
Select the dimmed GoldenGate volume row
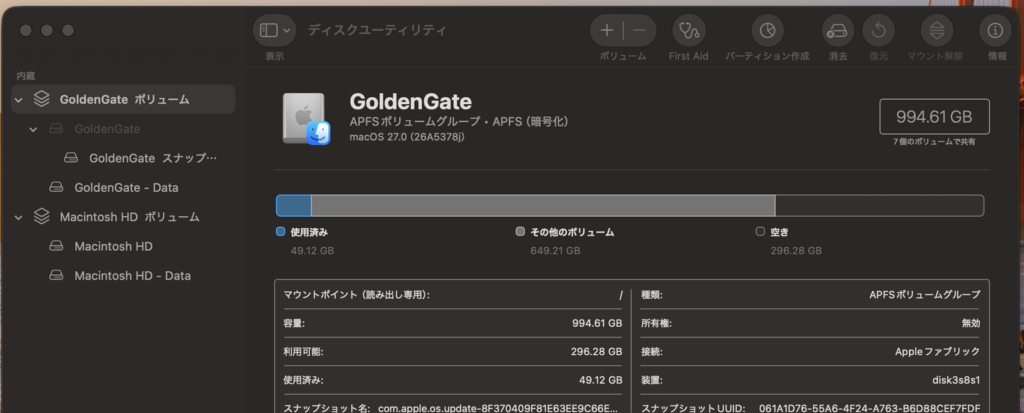pyautogui.click(x=123, y=129)
